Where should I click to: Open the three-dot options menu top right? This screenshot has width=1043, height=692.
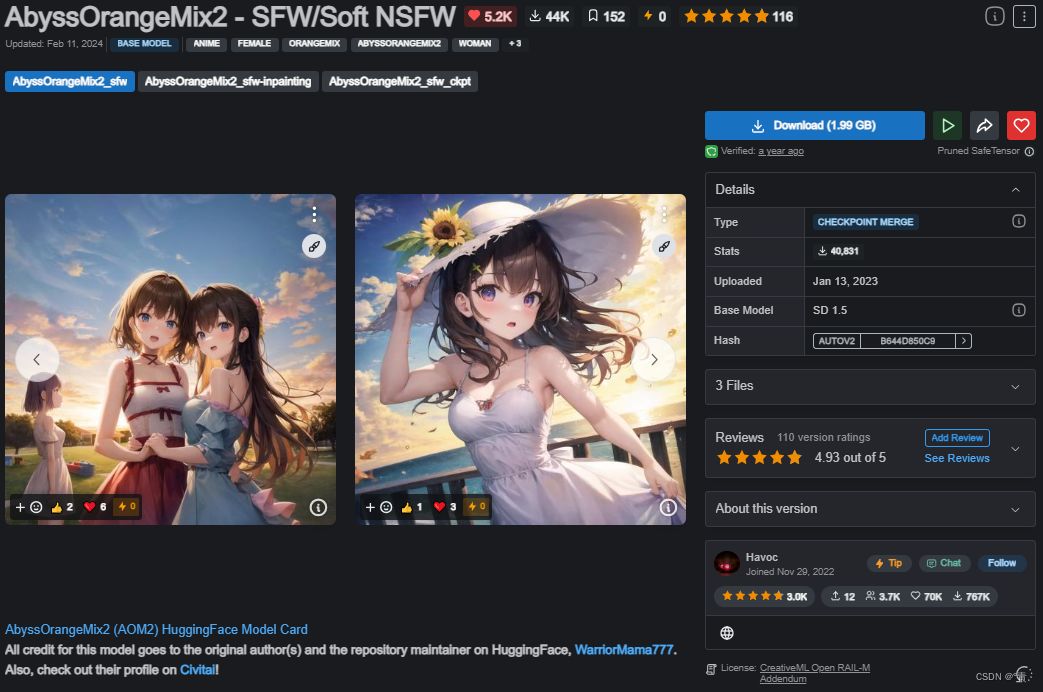point(1024,16)
